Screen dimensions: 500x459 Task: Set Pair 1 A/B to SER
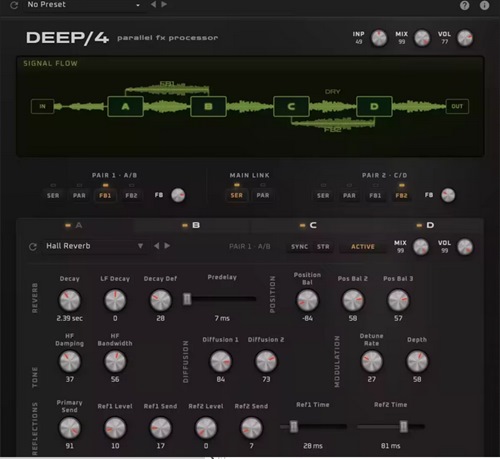[x=53, y=195]
